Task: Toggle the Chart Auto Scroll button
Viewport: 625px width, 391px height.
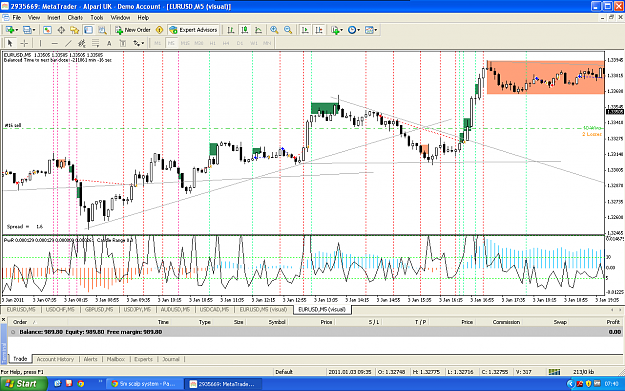Action: (x=305, y=30)
